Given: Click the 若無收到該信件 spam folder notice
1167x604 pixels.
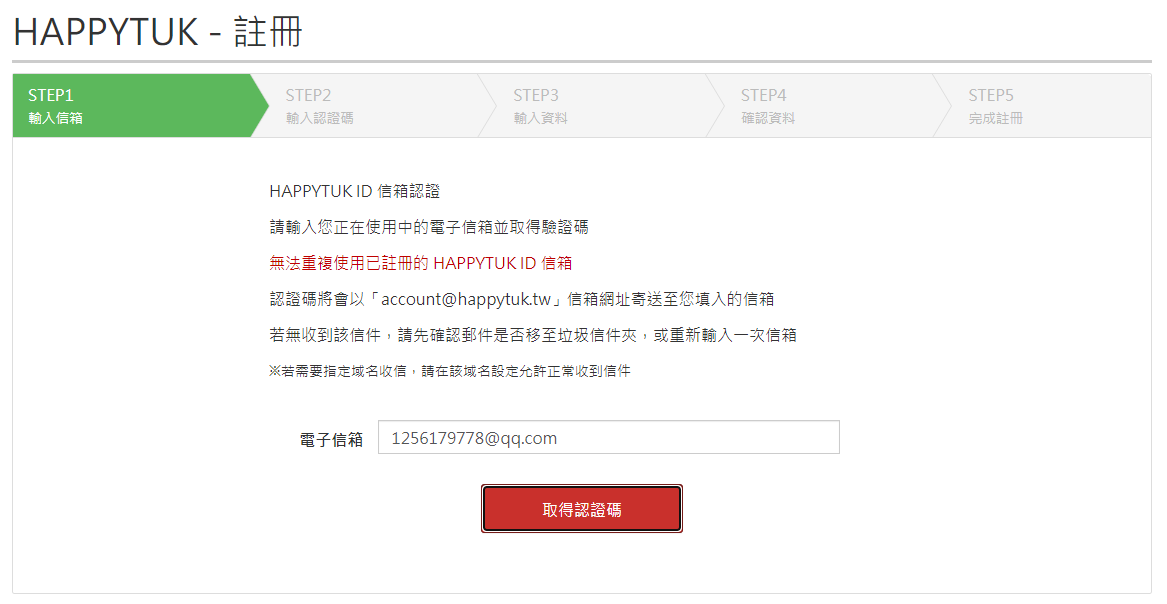Looking at the screenshot, I should [533, 335].
